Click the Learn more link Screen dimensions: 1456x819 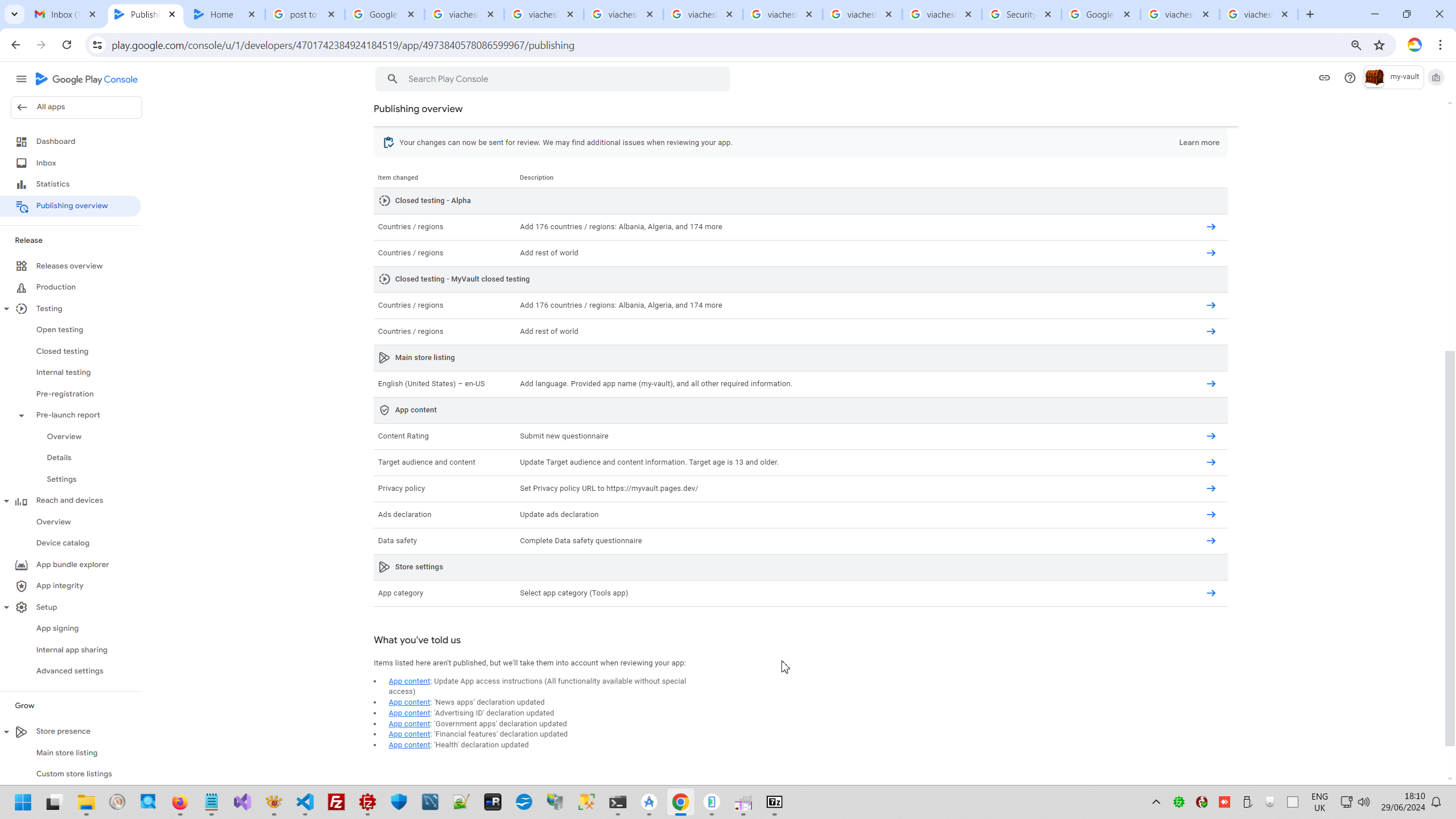(1199, 143)
